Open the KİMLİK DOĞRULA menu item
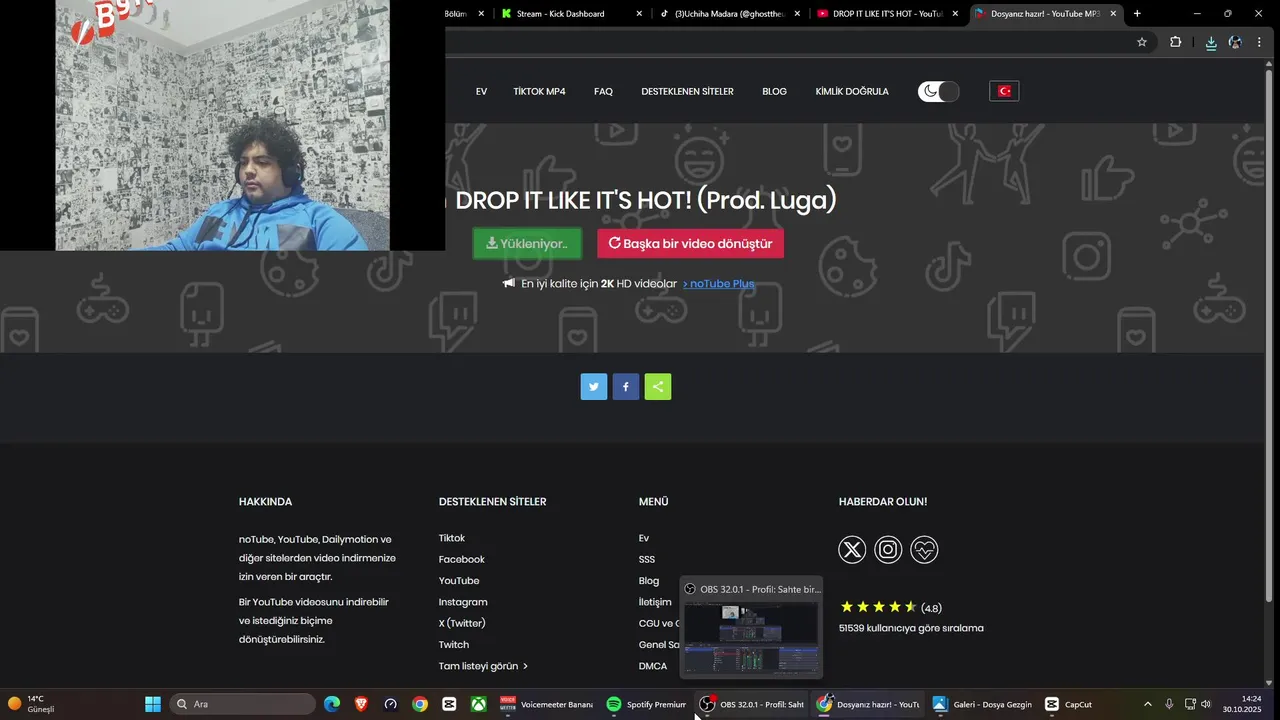This screenshot has width=1280, height=720. pos(852,91)
